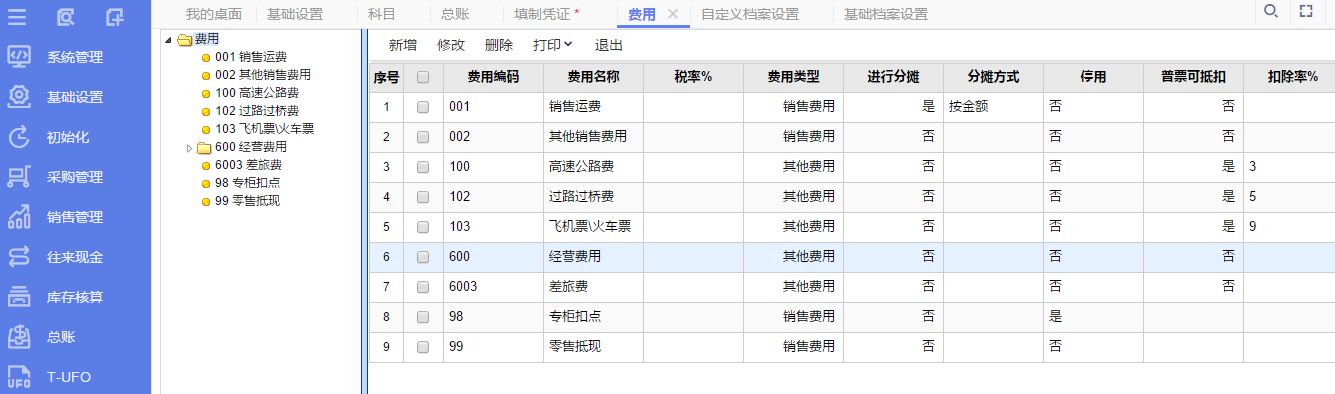The width and height of the screenshot is (1335, 394).
Task: Switch to the 自定义档案设置 tab
Action: click(750, 14)
